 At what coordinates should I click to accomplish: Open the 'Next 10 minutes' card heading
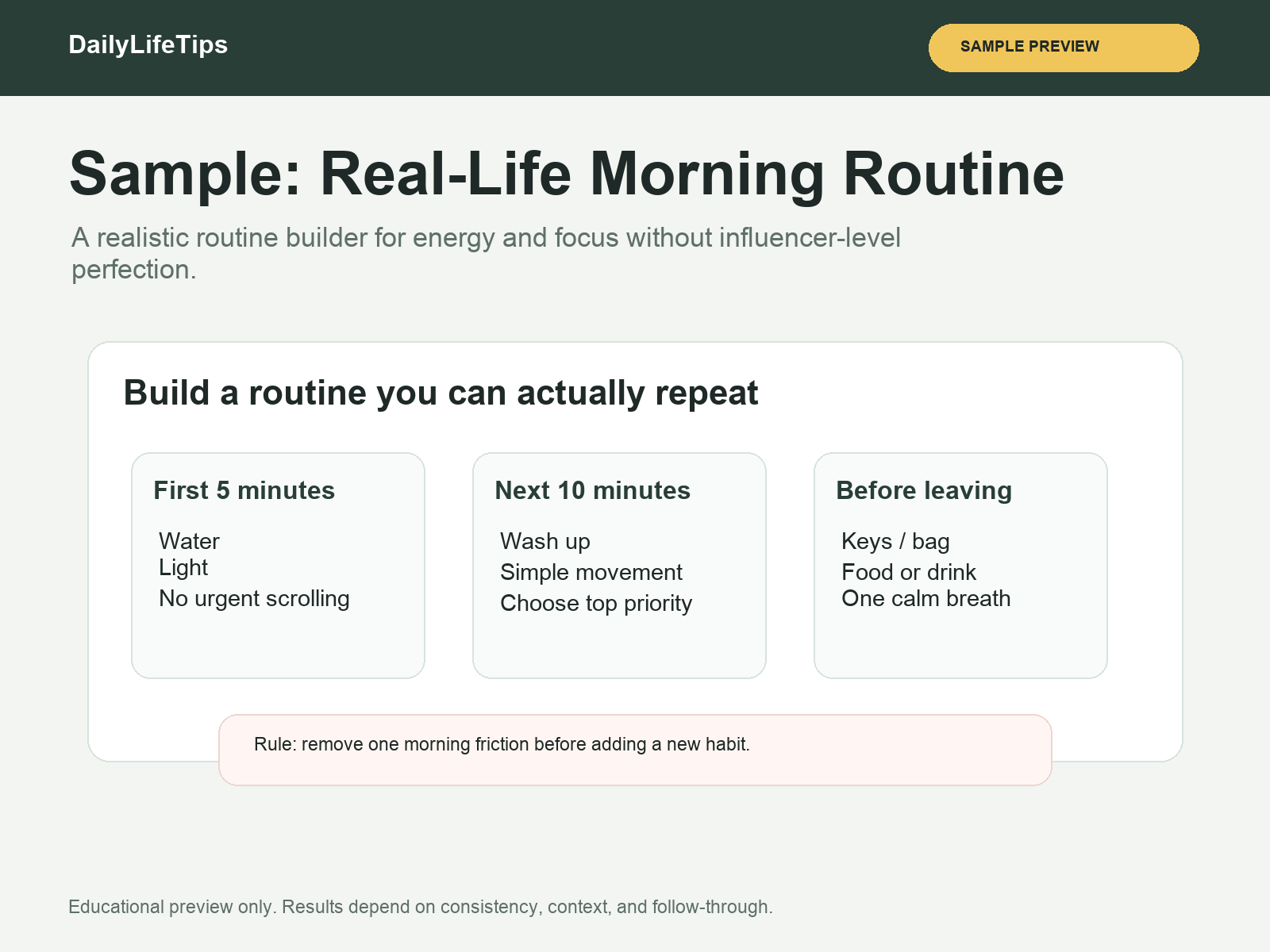[x=593, y=490]
